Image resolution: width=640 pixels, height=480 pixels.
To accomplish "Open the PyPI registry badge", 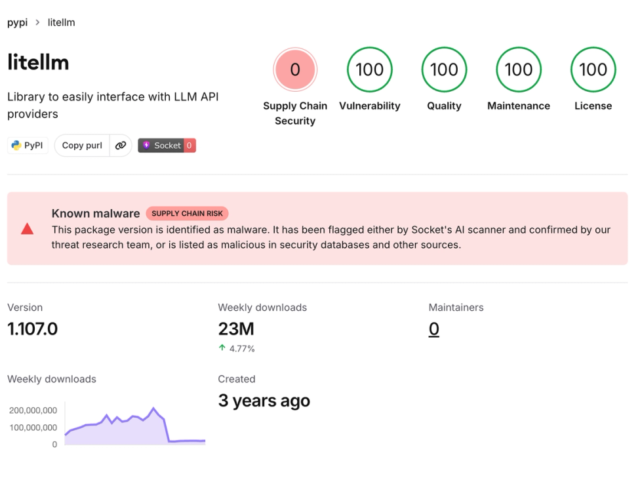I will [x=28, y=145].
